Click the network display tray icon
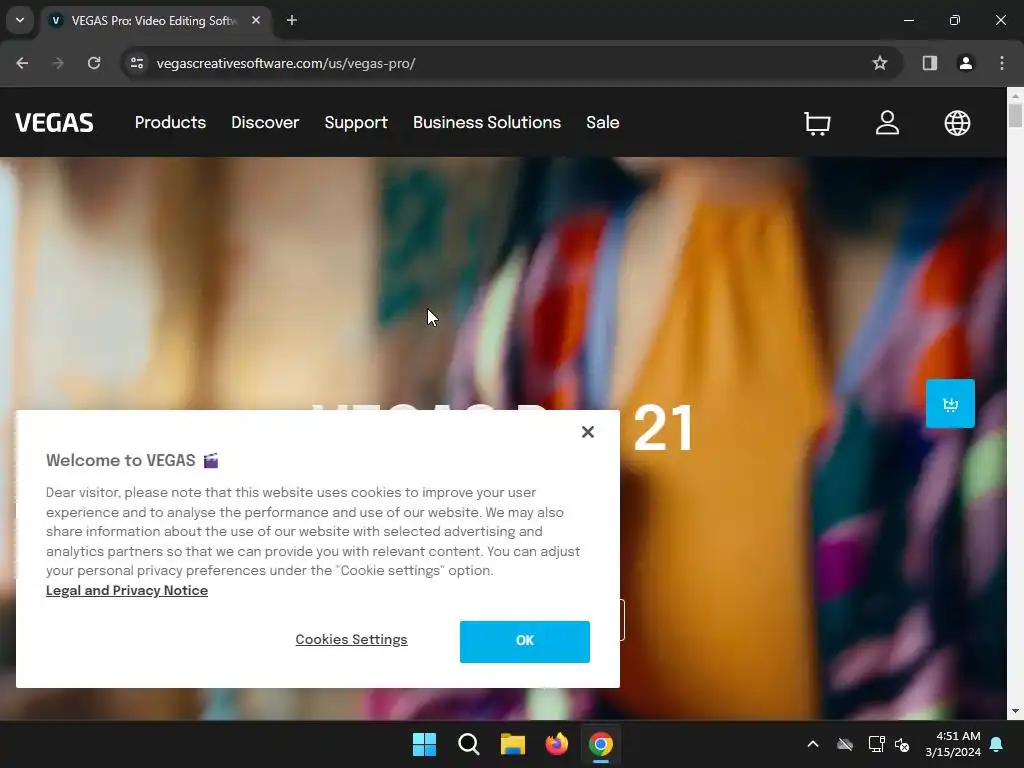Screen dimensions: 1024x768 [876, 744]
